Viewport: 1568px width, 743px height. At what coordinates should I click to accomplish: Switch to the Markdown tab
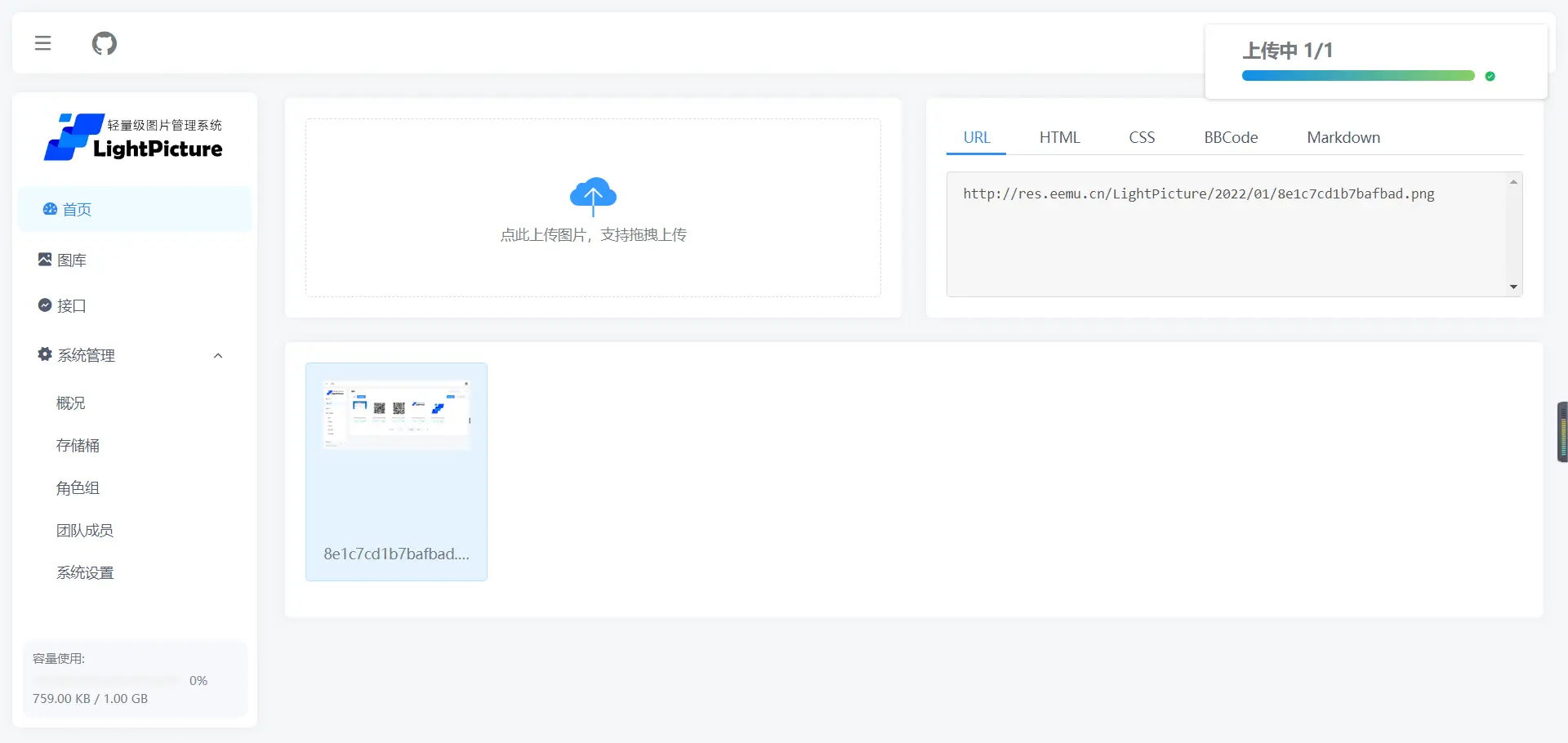[x=1343, y=137]
